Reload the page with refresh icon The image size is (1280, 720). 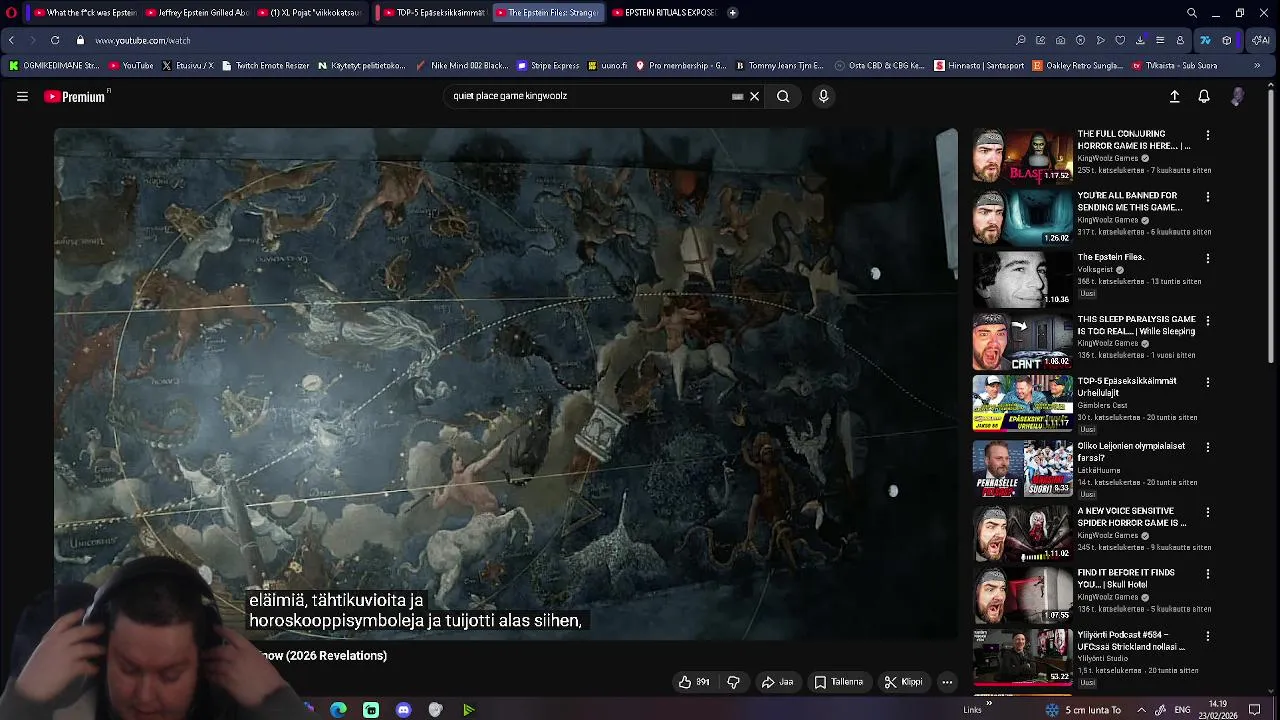[x=54, y=40]
